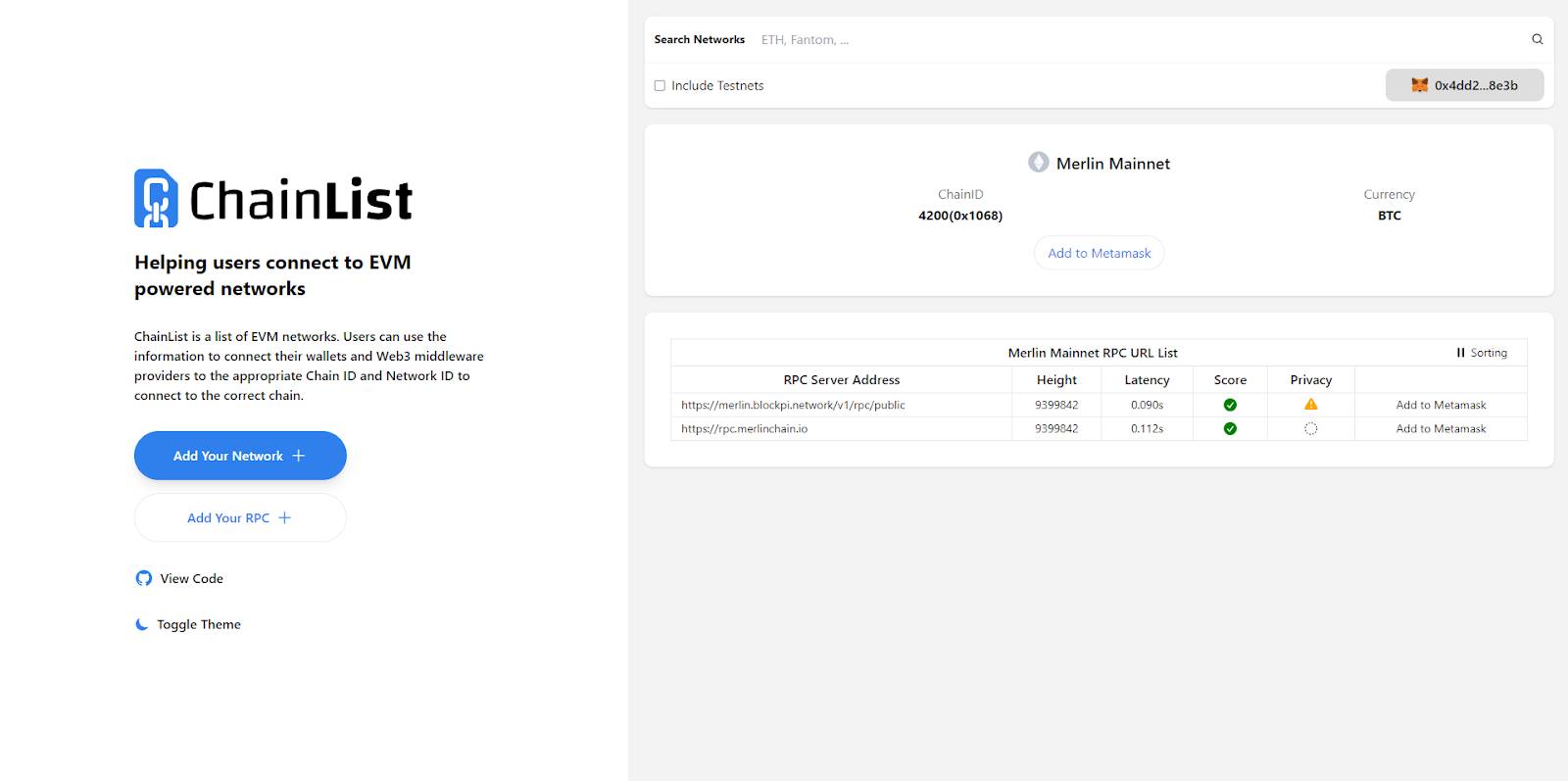Image resolution: width=1568 pixels, height=781 pixels.
Task: Click the Include Testnets label
Action: click(717, 85)
